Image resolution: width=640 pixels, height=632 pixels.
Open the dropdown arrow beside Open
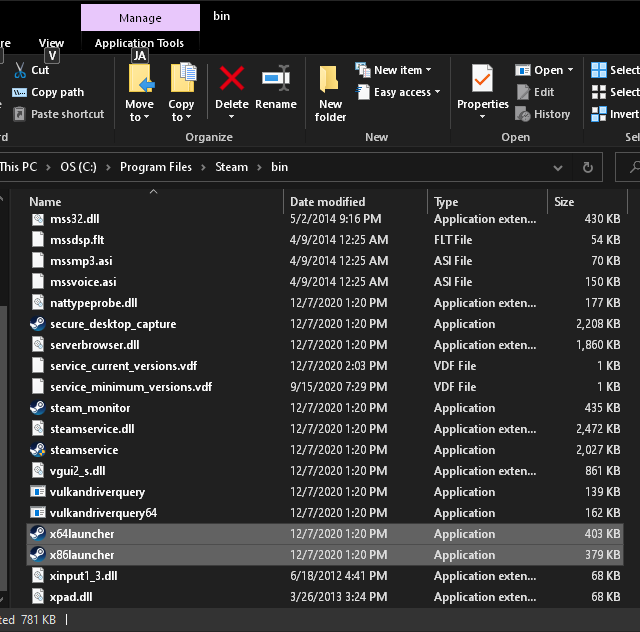[x=570, y=70]
